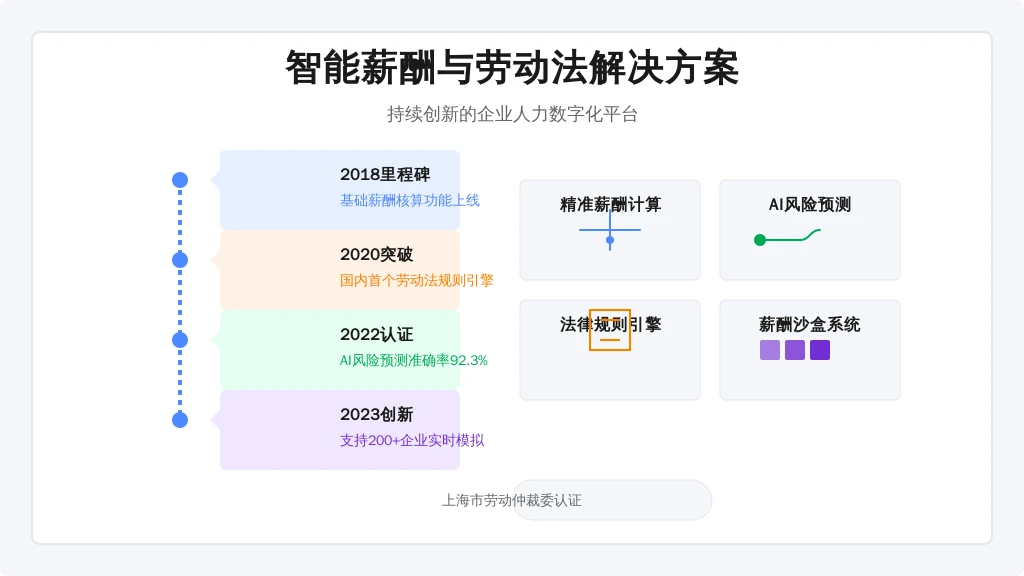Click the 国内首个劳动法规则引擎 text
This screenshot has height=576, width=1024.
pyautogui.click(x=417, y=280)
